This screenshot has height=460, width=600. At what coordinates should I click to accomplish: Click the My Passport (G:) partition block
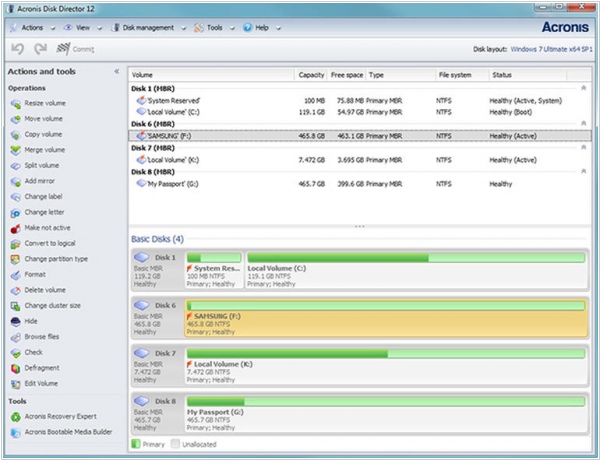coord(386,413)
